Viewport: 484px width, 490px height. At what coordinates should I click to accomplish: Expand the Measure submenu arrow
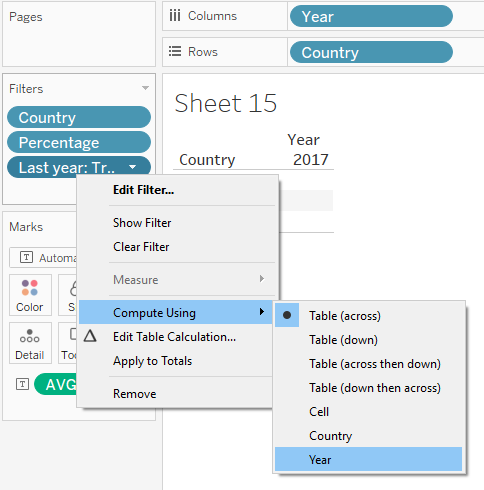[262, 279]
